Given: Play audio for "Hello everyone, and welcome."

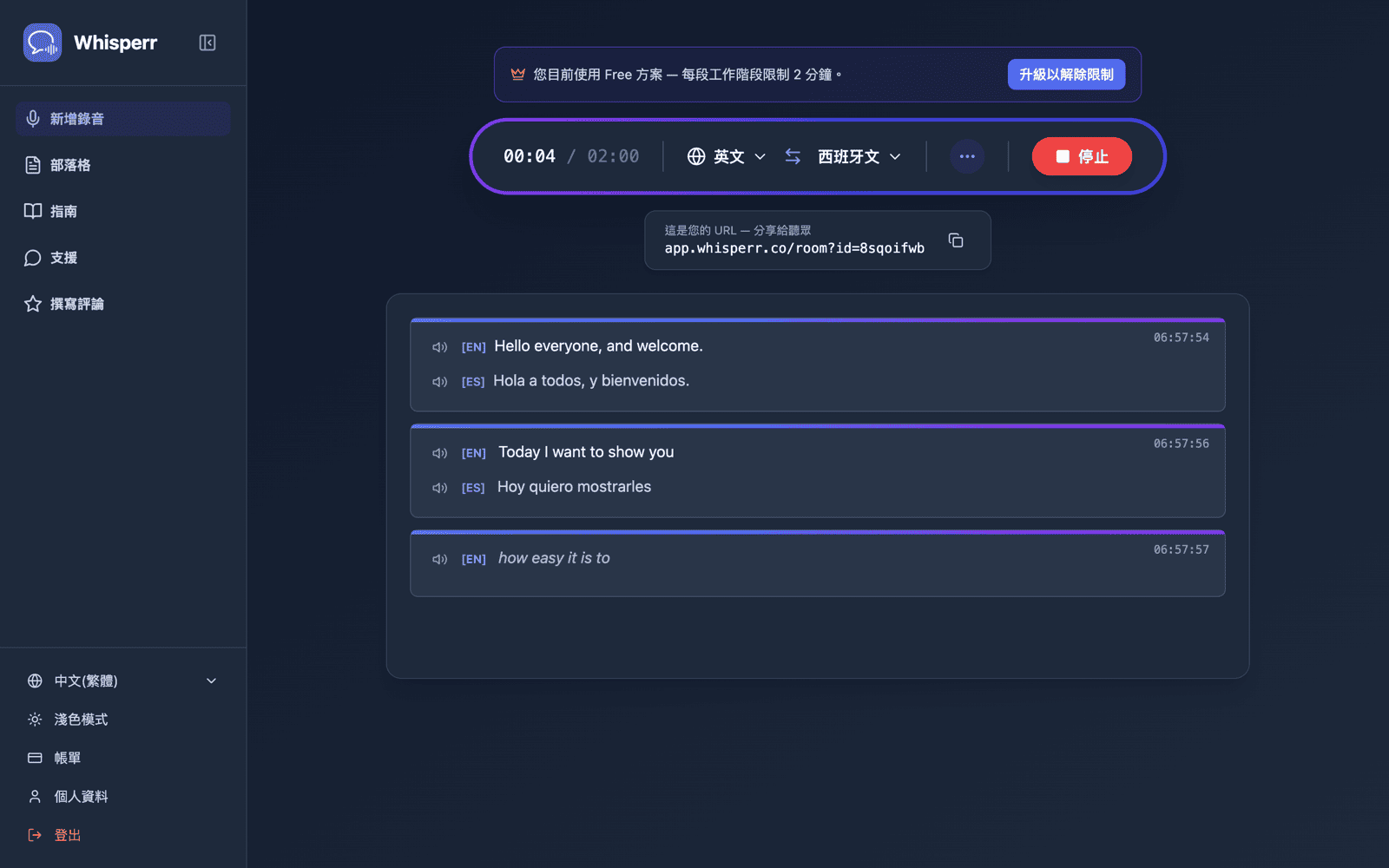Looking at the screenshot, I should [440, 347].
